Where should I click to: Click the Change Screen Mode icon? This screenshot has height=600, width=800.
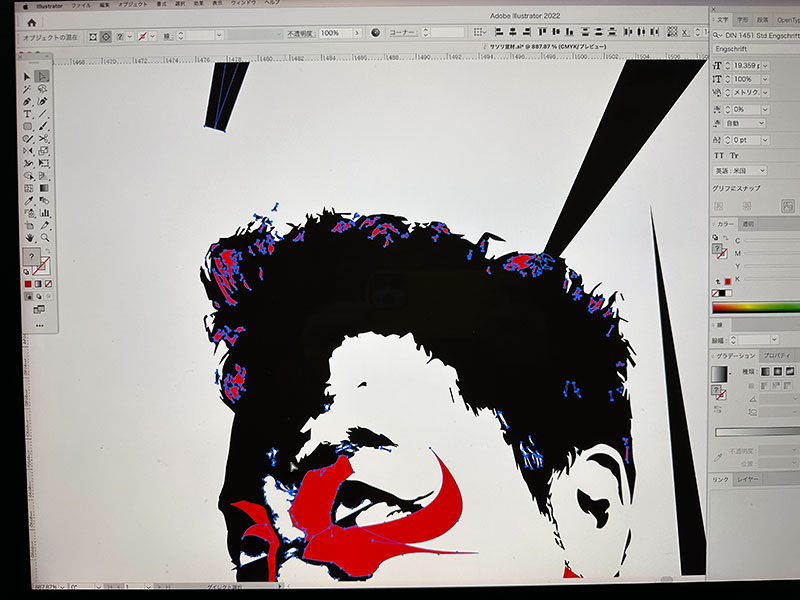click(39, 309)
